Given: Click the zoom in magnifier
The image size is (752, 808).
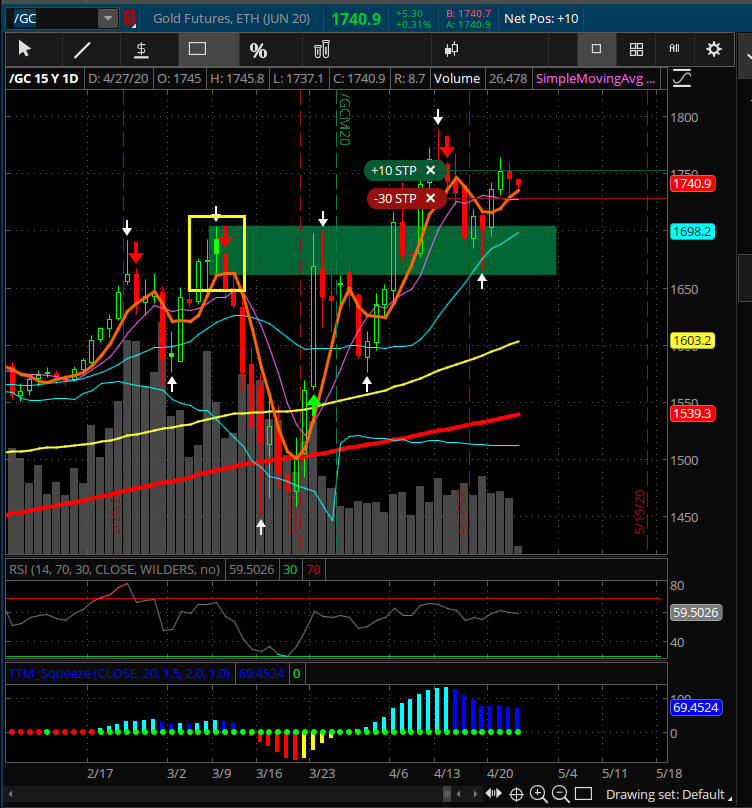Looking at the screenshot, I should [x=538, y=794].
